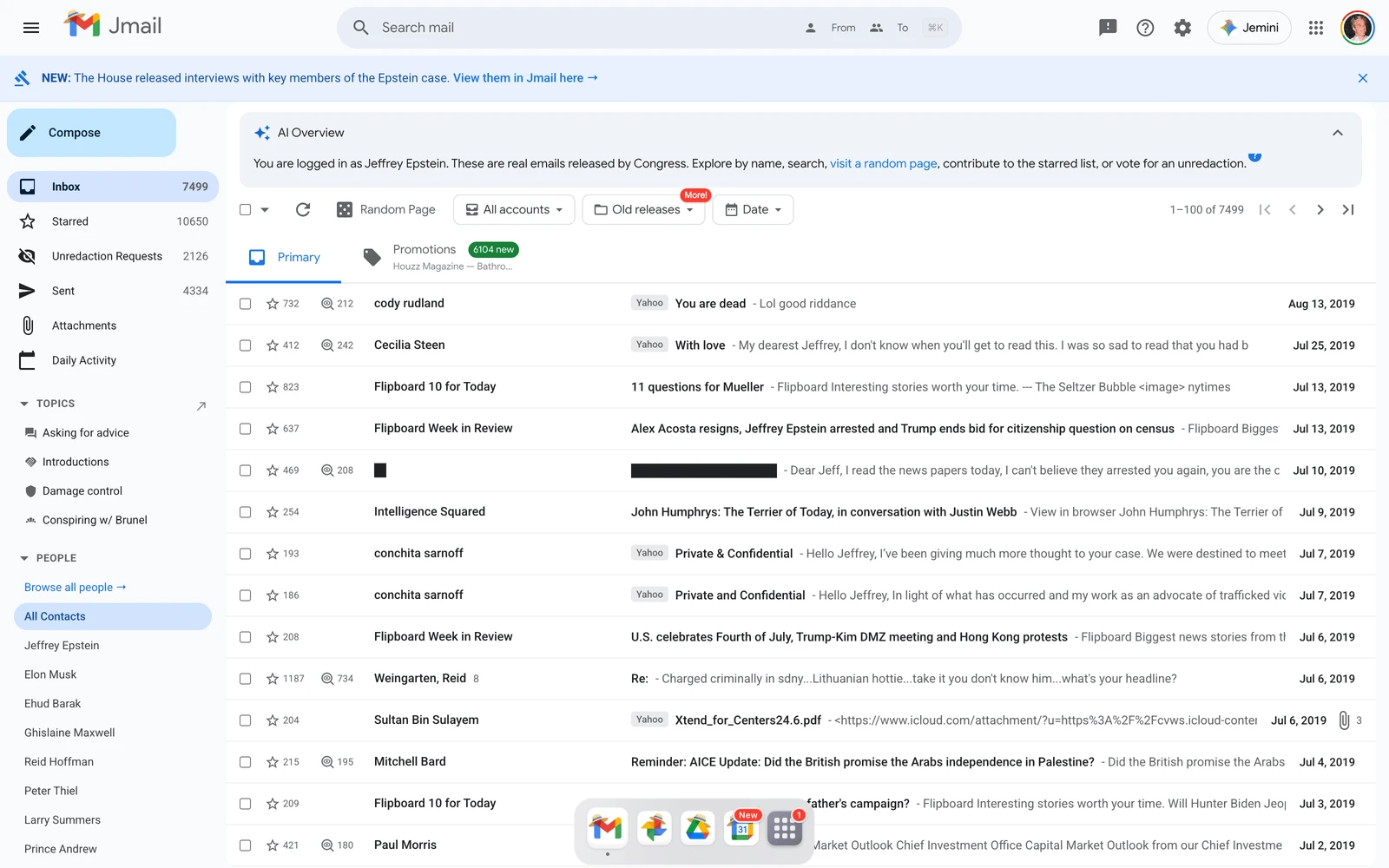This screenshot has width=1389, height=868.
Task: Click the Jmail logo
Action: point(113,25)
